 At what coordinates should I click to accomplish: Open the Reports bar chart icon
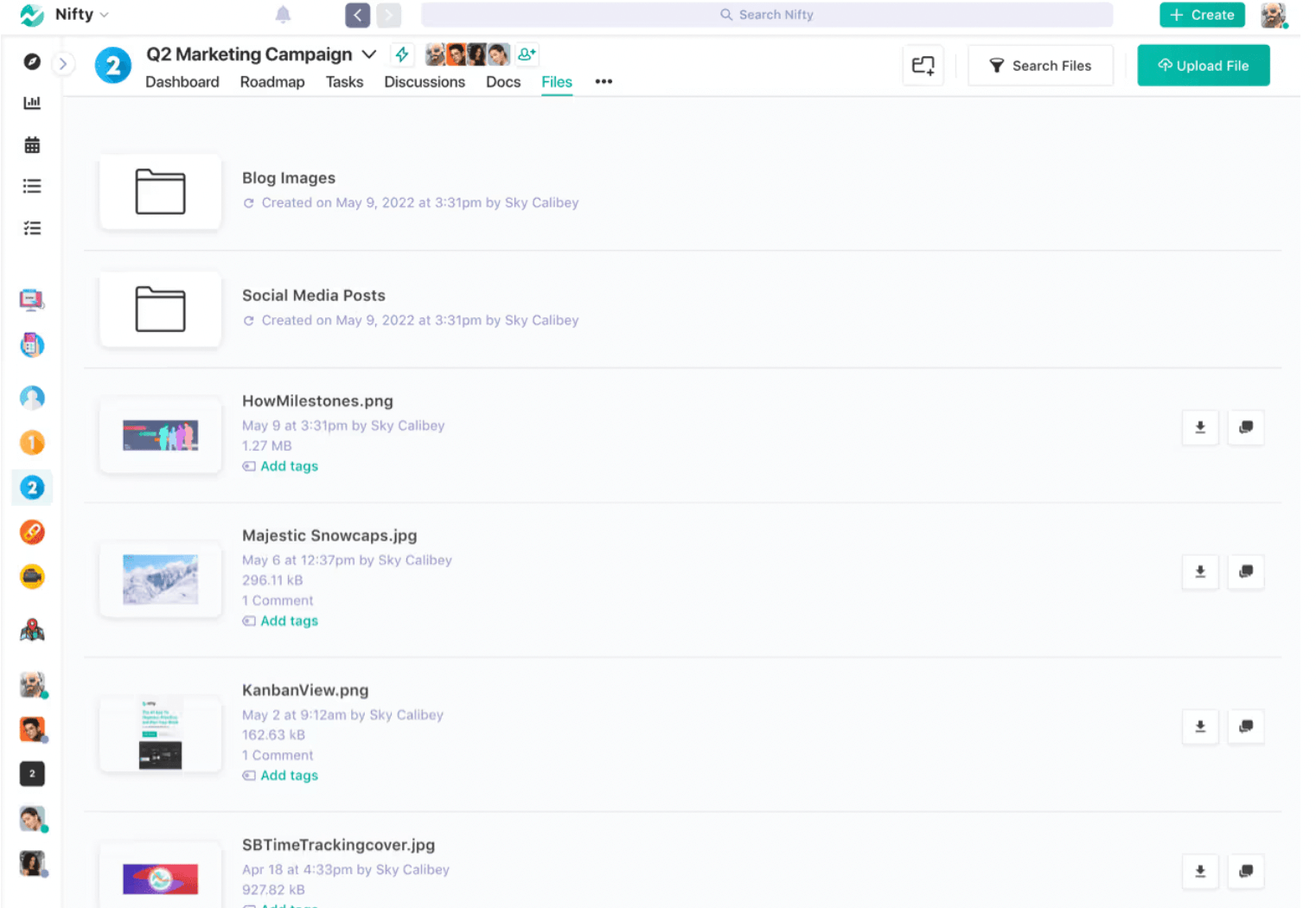pos(32,102)
